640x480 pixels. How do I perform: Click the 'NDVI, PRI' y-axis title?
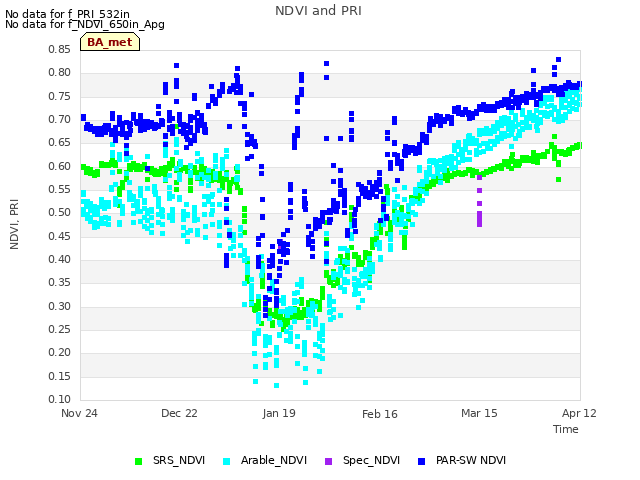point(14,224)
